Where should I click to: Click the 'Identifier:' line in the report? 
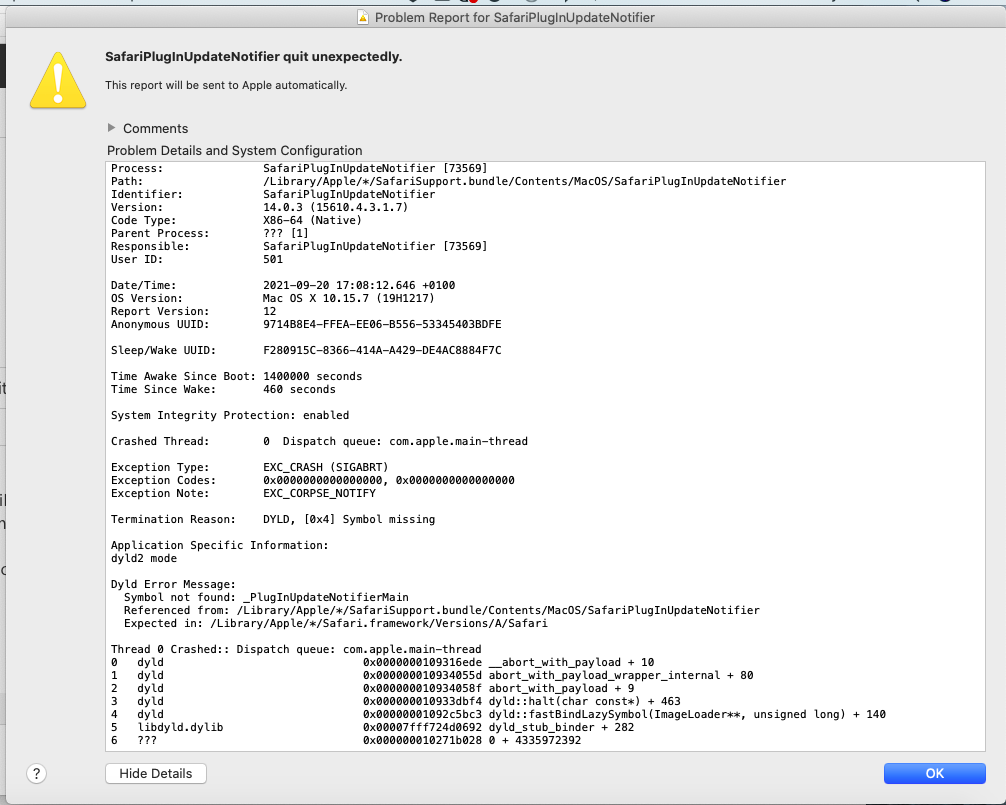(273, 194)
